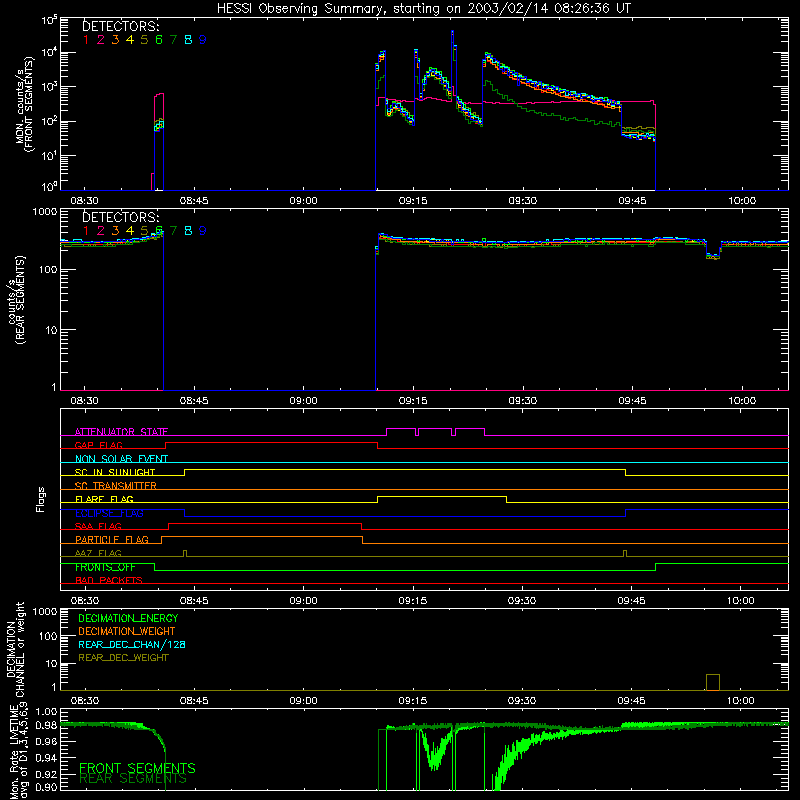Image resolution: width=800 pixels, height=800 pixels.
Task: Click the SAA FLAG label
Action: pyautogui.click(x=98, y=526)
